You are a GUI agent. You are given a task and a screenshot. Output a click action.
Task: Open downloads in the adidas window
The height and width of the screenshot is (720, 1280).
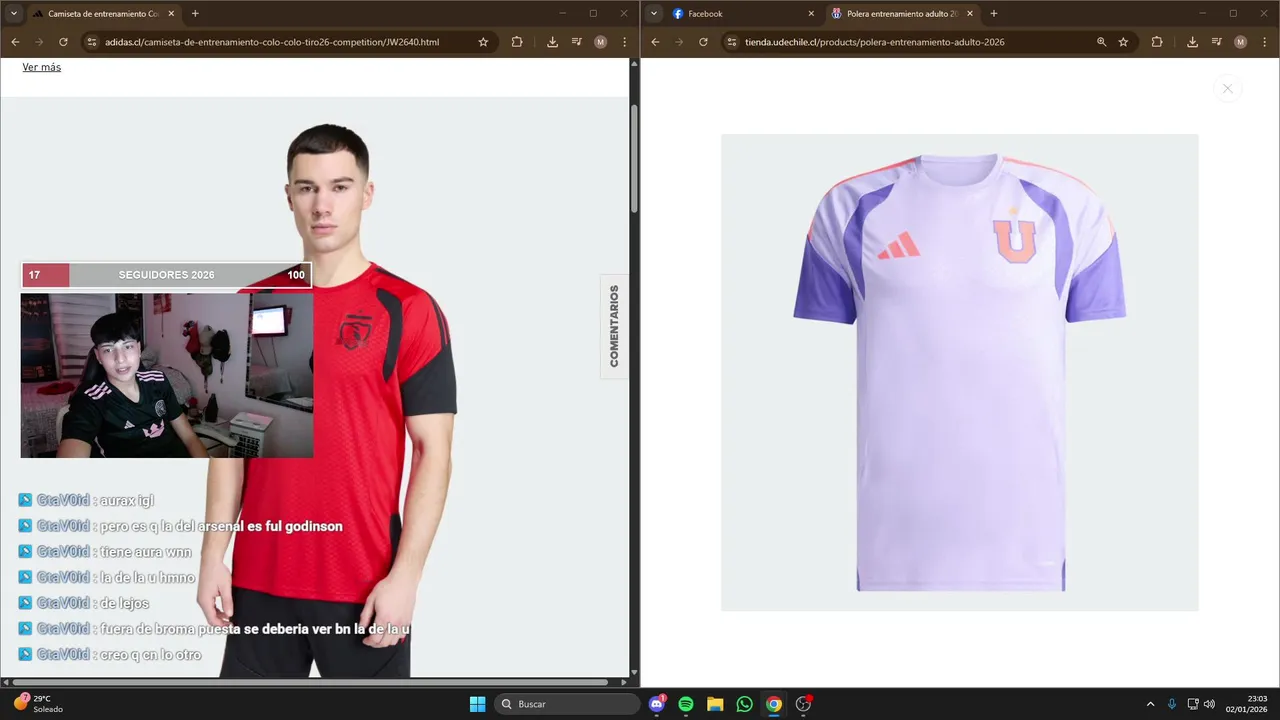(552, 42)
